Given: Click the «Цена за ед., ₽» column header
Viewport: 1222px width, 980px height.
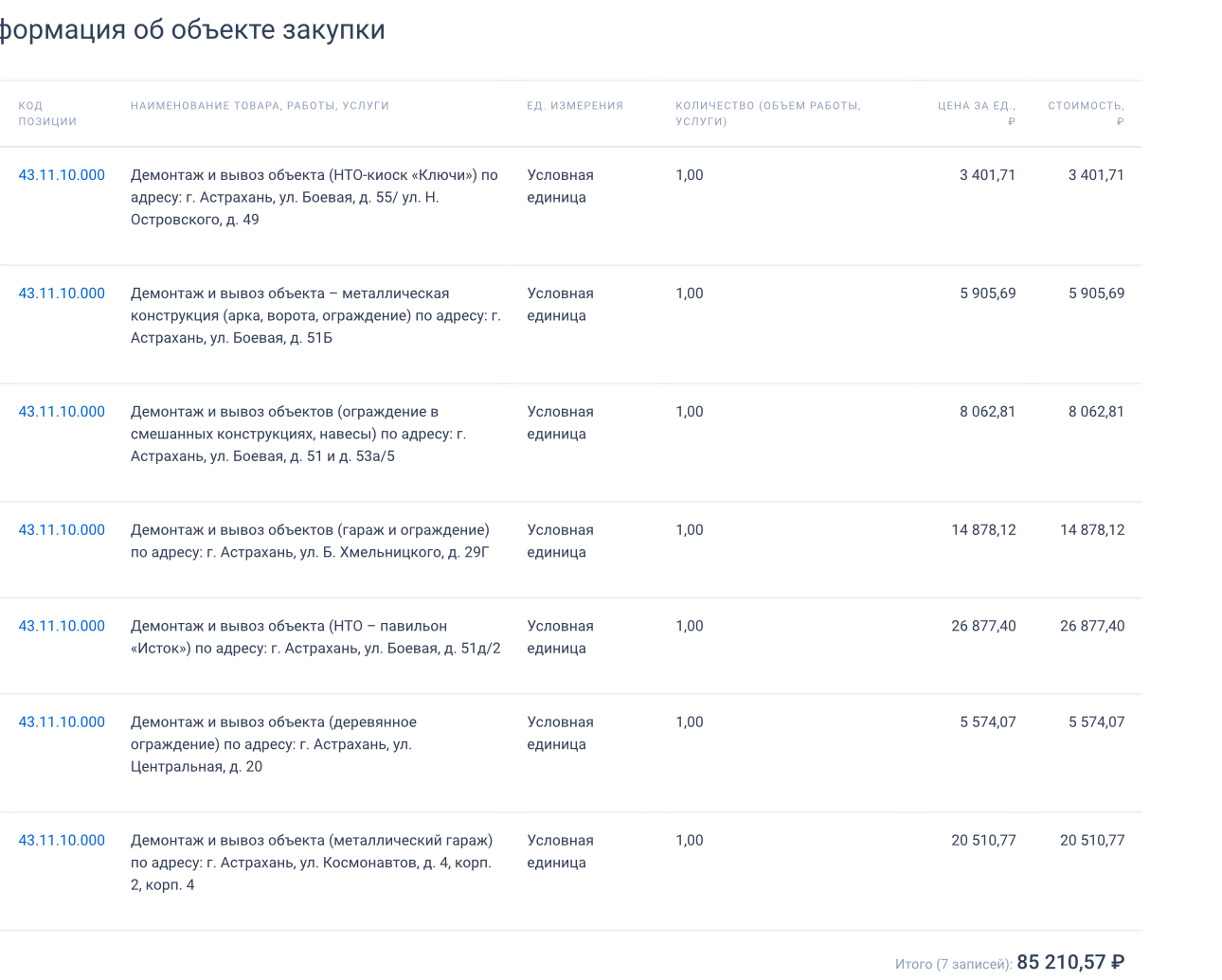Looking at the screenshot, I should pos(977,113).
